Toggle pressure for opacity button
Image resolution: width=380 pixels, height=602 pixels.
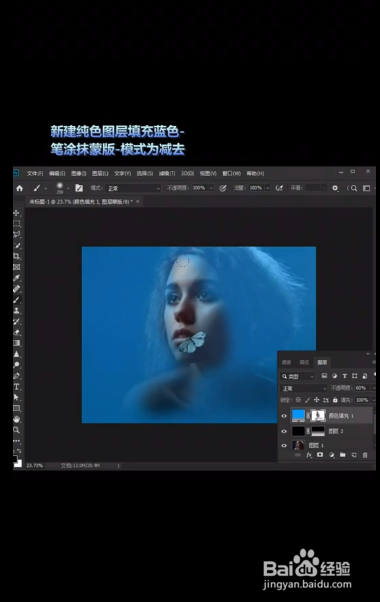point(223,188)
